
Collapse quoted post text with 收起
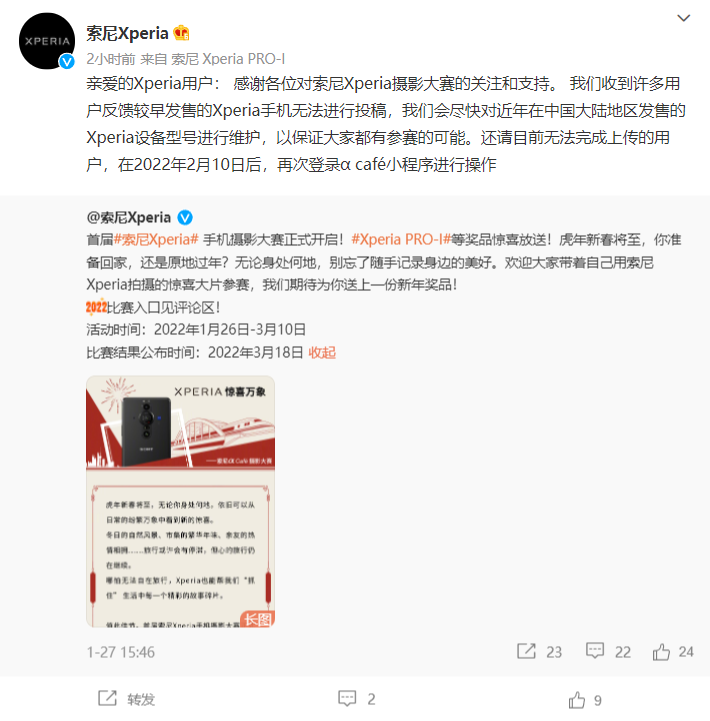tap(322, 353)
